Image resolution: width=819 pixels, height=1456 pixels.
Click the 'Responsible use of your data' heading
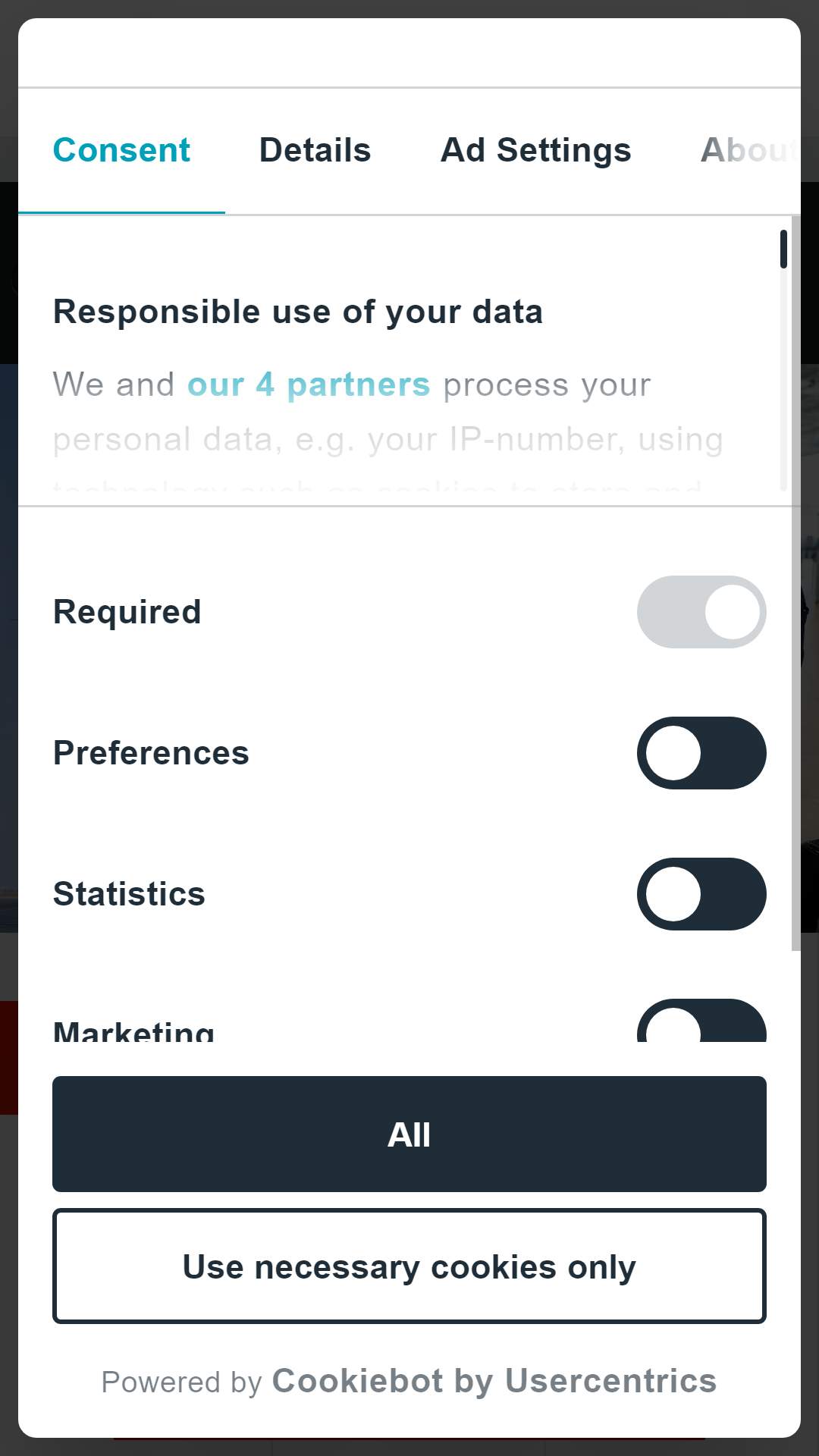click(298, 312)
